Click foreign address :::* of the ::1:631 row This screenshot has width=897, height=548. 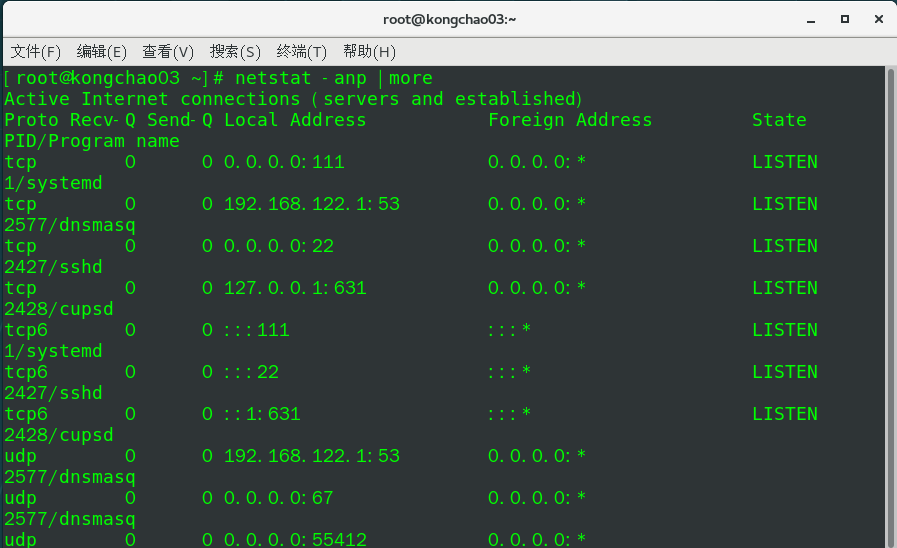tap(509, 414)
